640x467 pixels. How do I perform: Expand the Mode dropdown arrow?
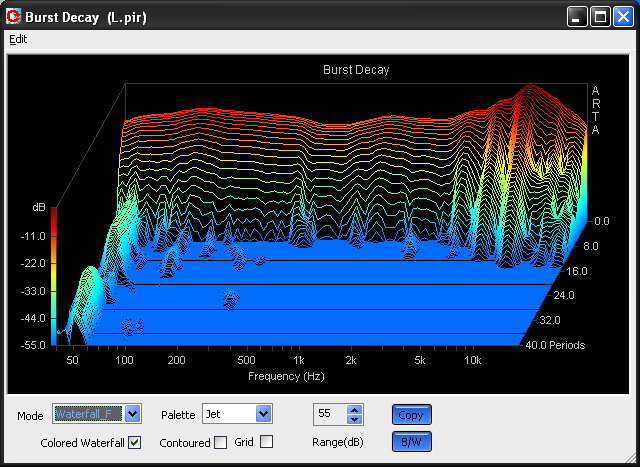tap(133, 414)
